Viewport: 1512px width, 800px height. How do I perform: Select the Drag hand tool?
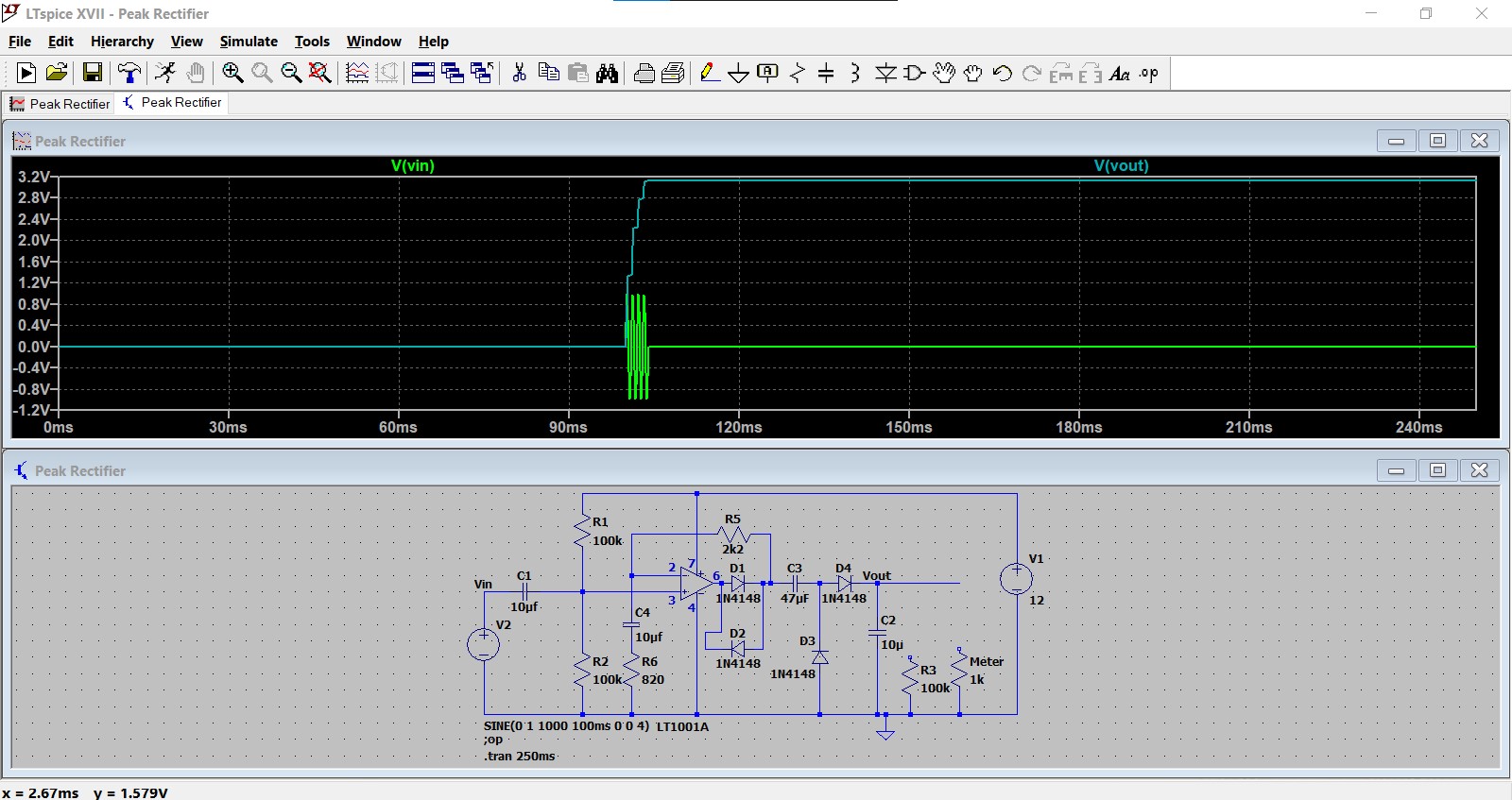(x=973, y=73)
